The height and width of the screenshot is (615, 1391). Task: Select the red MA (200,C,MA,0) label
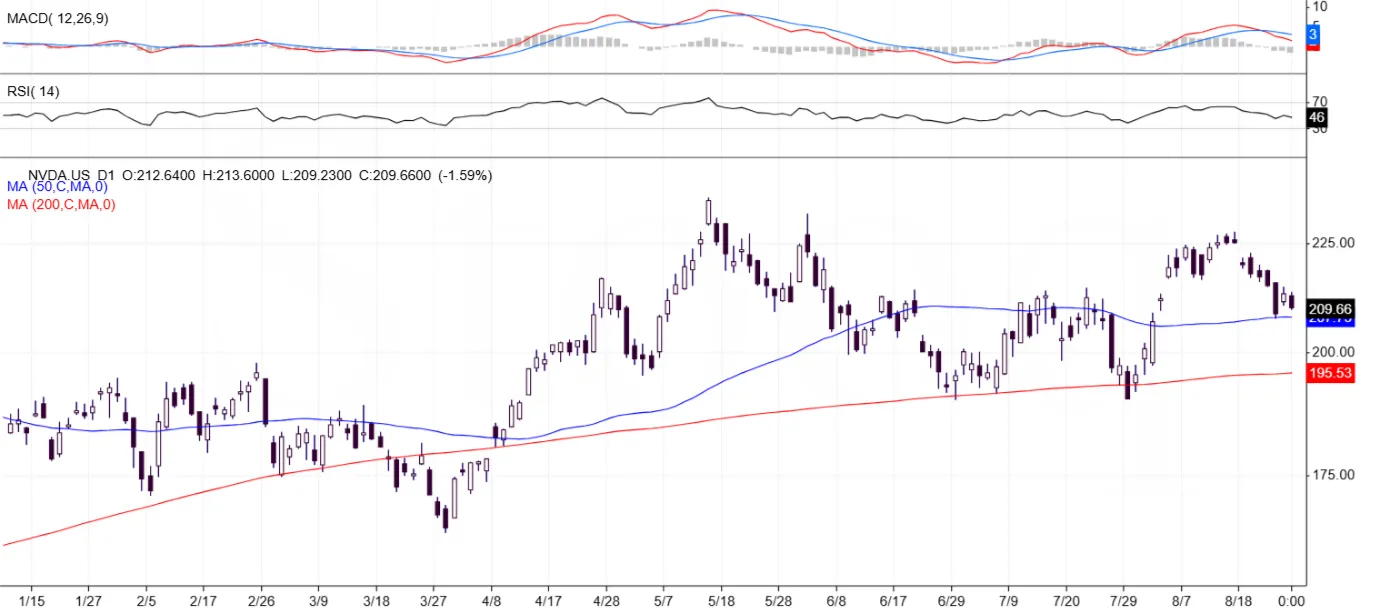[x=61, y=205]
